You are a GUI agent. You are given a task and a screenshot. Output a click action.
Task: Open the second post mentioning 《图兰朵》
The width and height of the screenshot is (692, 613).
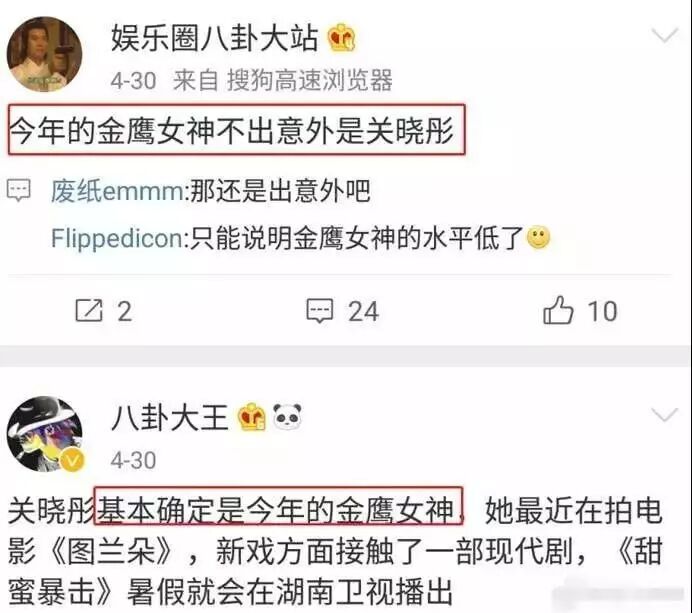[x=335, y=551]
